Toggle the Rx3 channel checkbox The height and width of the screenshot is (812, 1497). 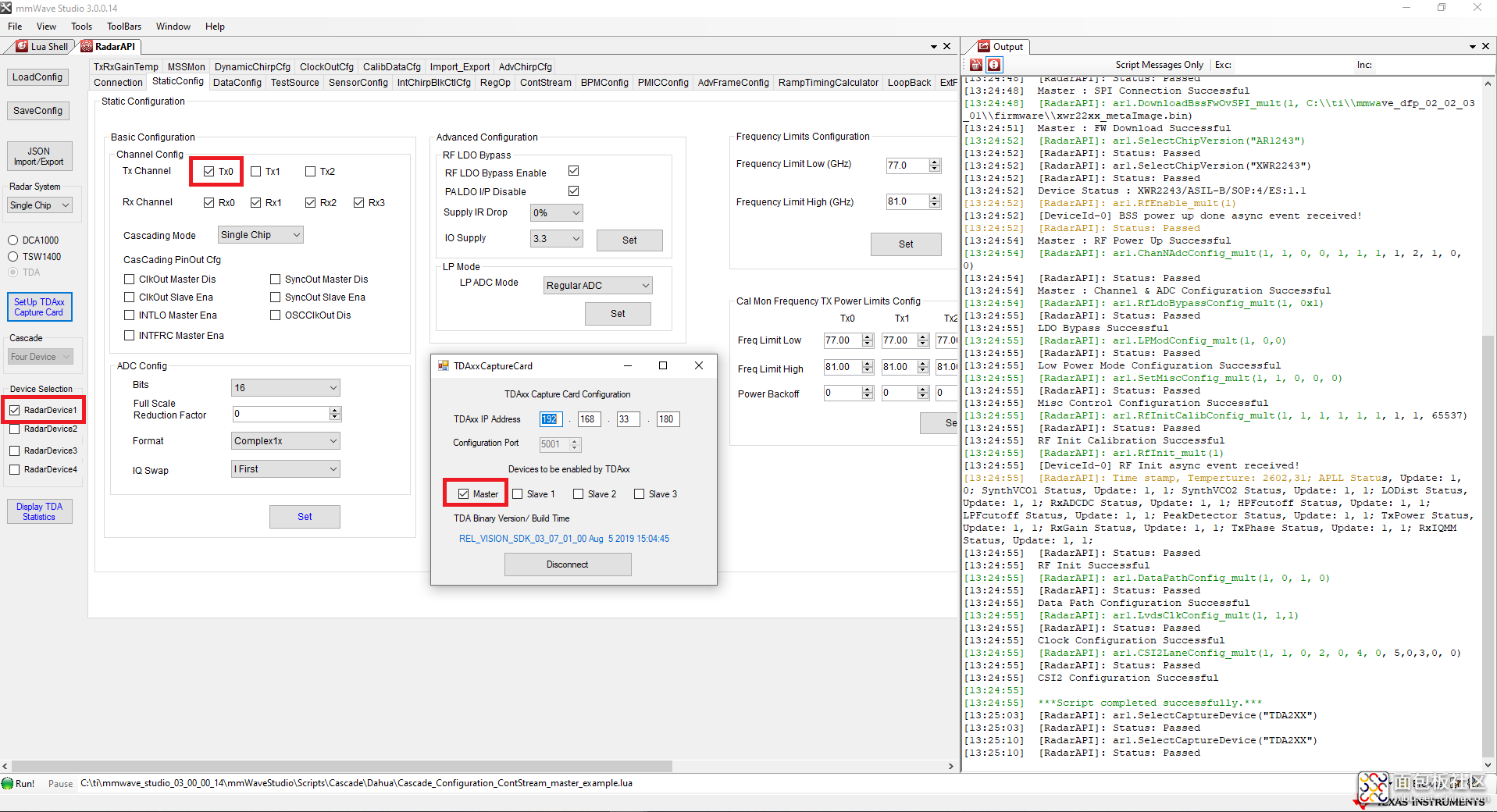point(359,203)
